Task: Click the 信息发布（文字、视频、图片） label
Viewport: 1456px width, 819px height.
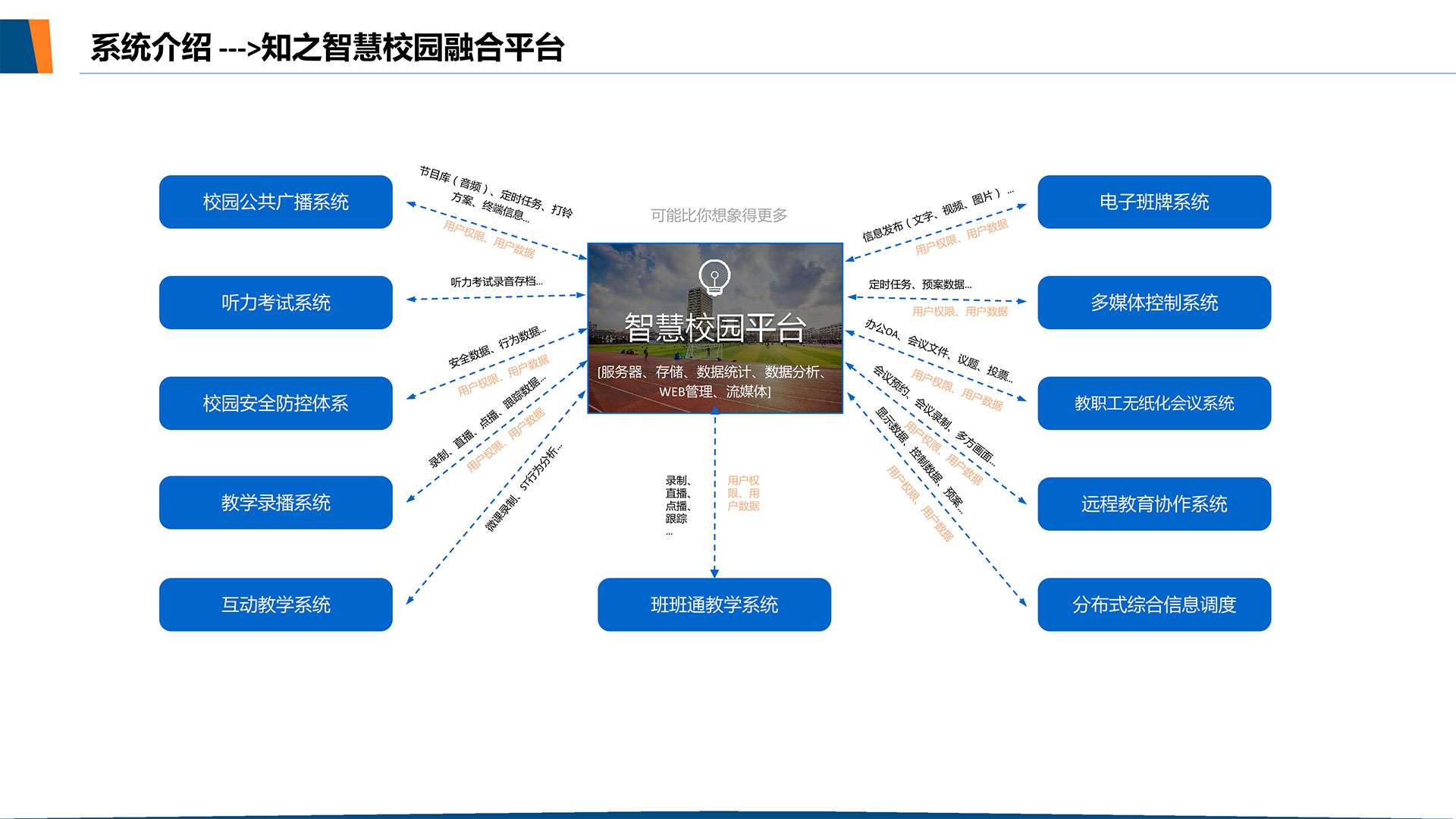Action: pos(938,215)
